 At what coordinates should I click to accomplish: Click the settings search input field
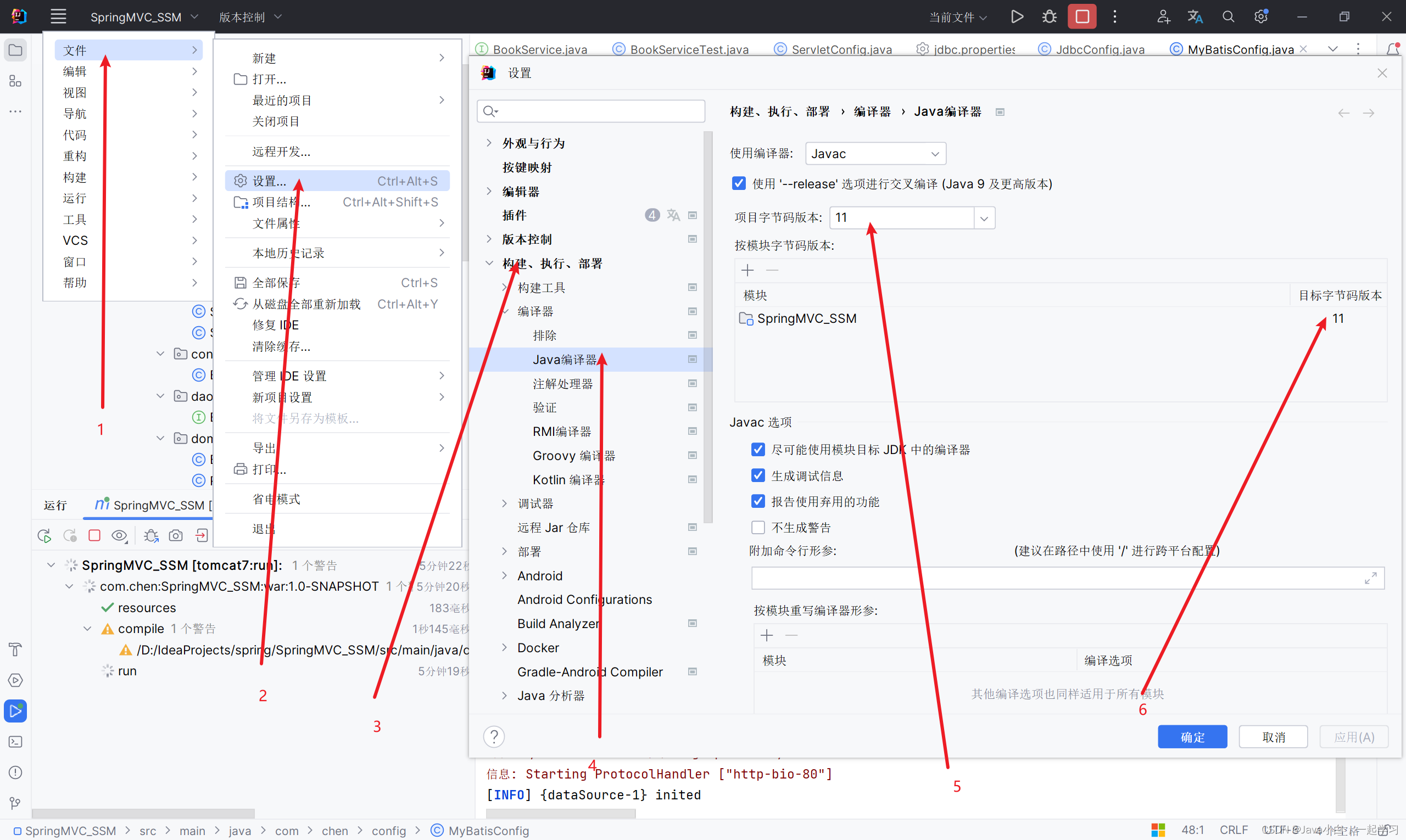click(591, 111)
